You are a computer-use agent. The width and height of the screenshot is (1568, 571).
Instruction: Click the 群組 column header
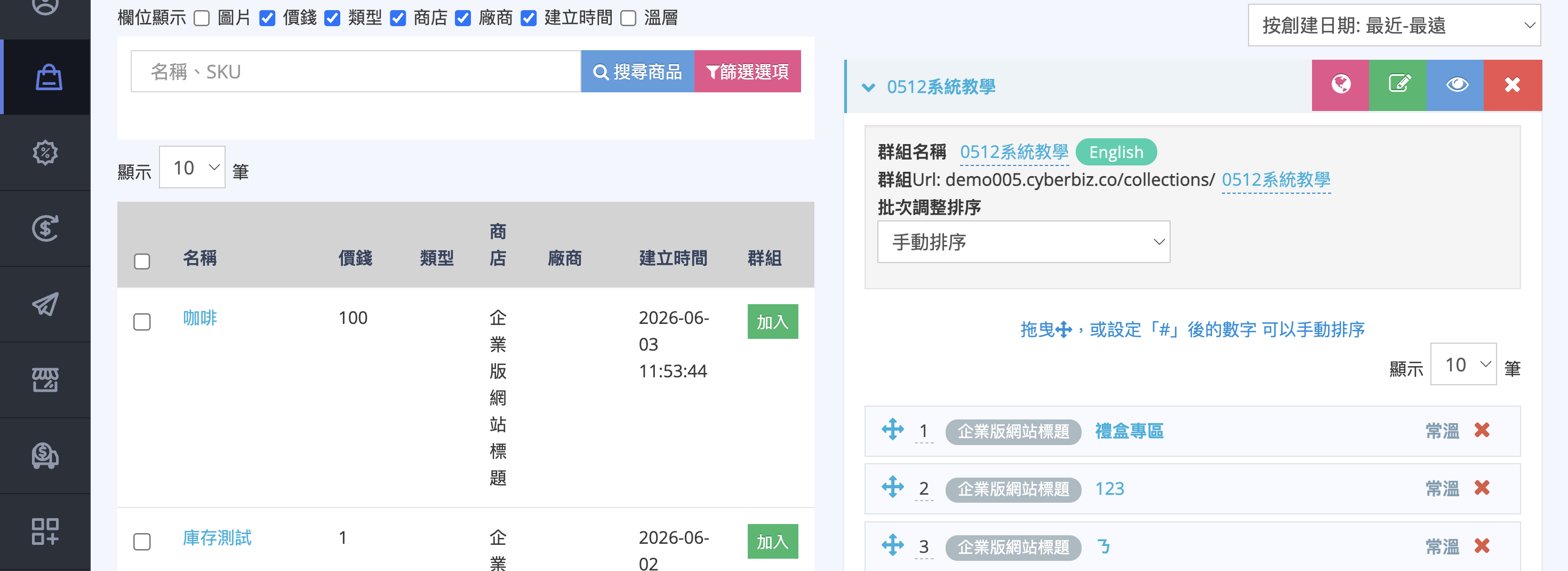(764, 258)
